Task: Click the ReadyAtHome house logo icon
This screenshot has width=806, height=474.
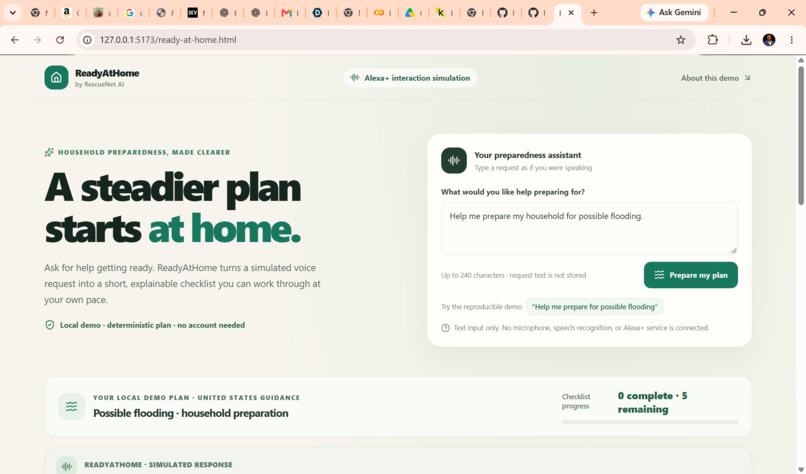Action: [x=56, y=78]
